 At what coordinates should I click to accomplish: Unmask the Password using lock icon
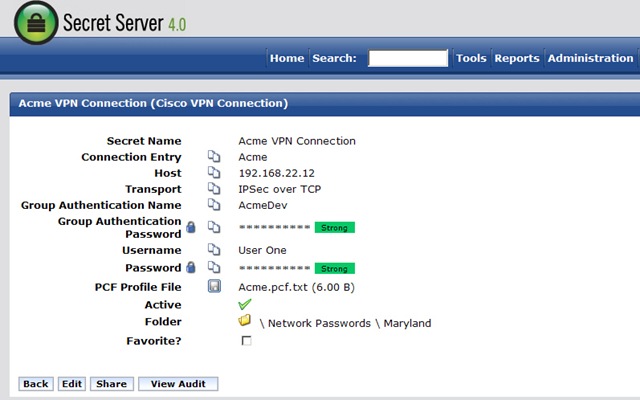(x=191, y=267)
